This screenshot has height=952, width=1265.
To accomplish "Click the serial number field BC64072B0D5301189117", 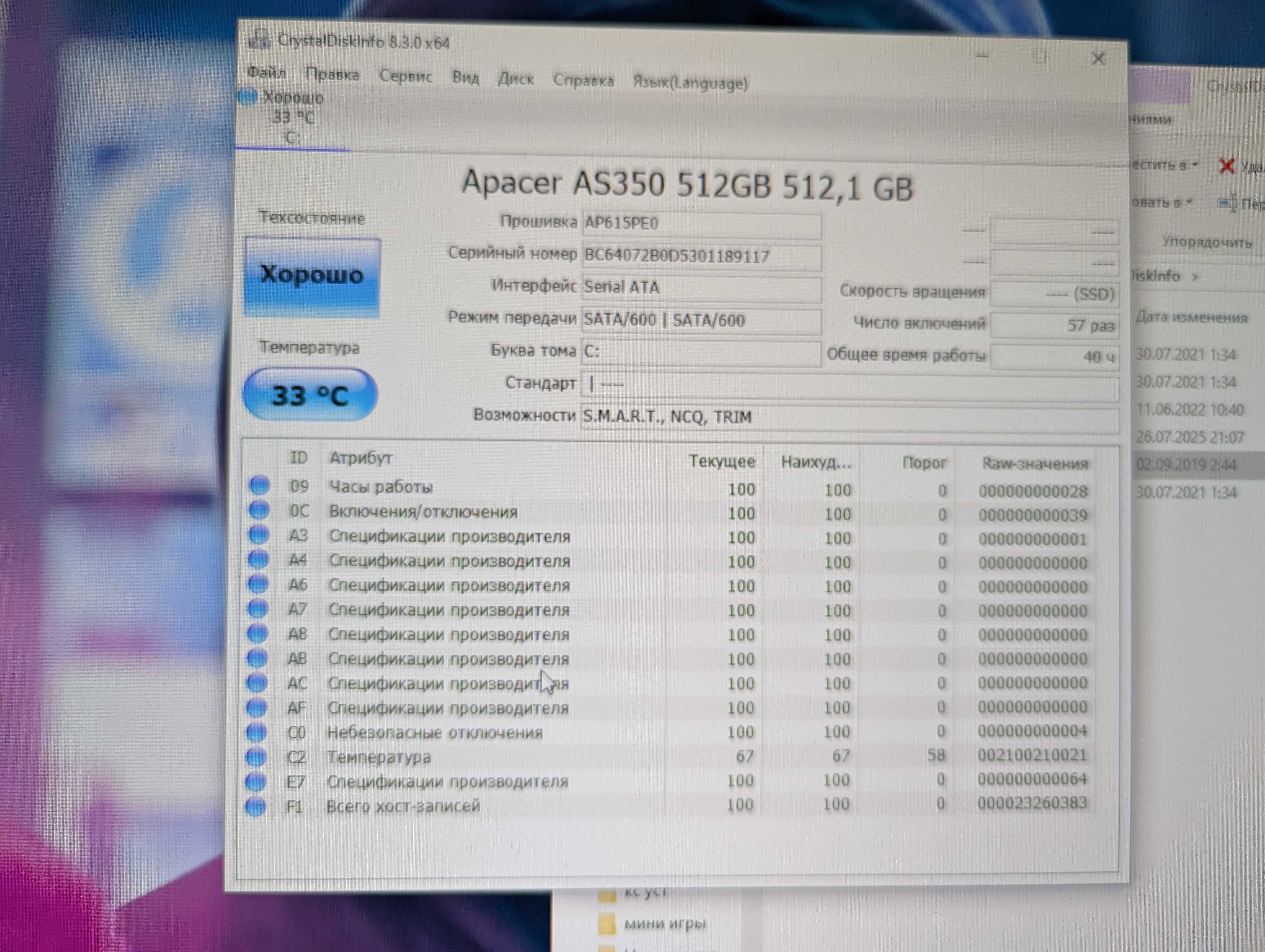I will pos(702,257).
